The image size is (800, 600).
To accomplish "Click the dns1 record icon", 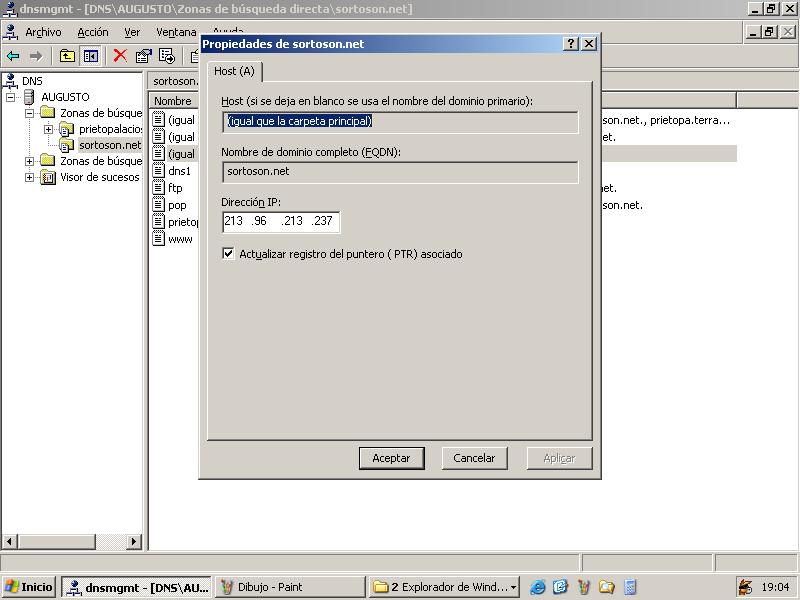I will (x=159, y=170).
